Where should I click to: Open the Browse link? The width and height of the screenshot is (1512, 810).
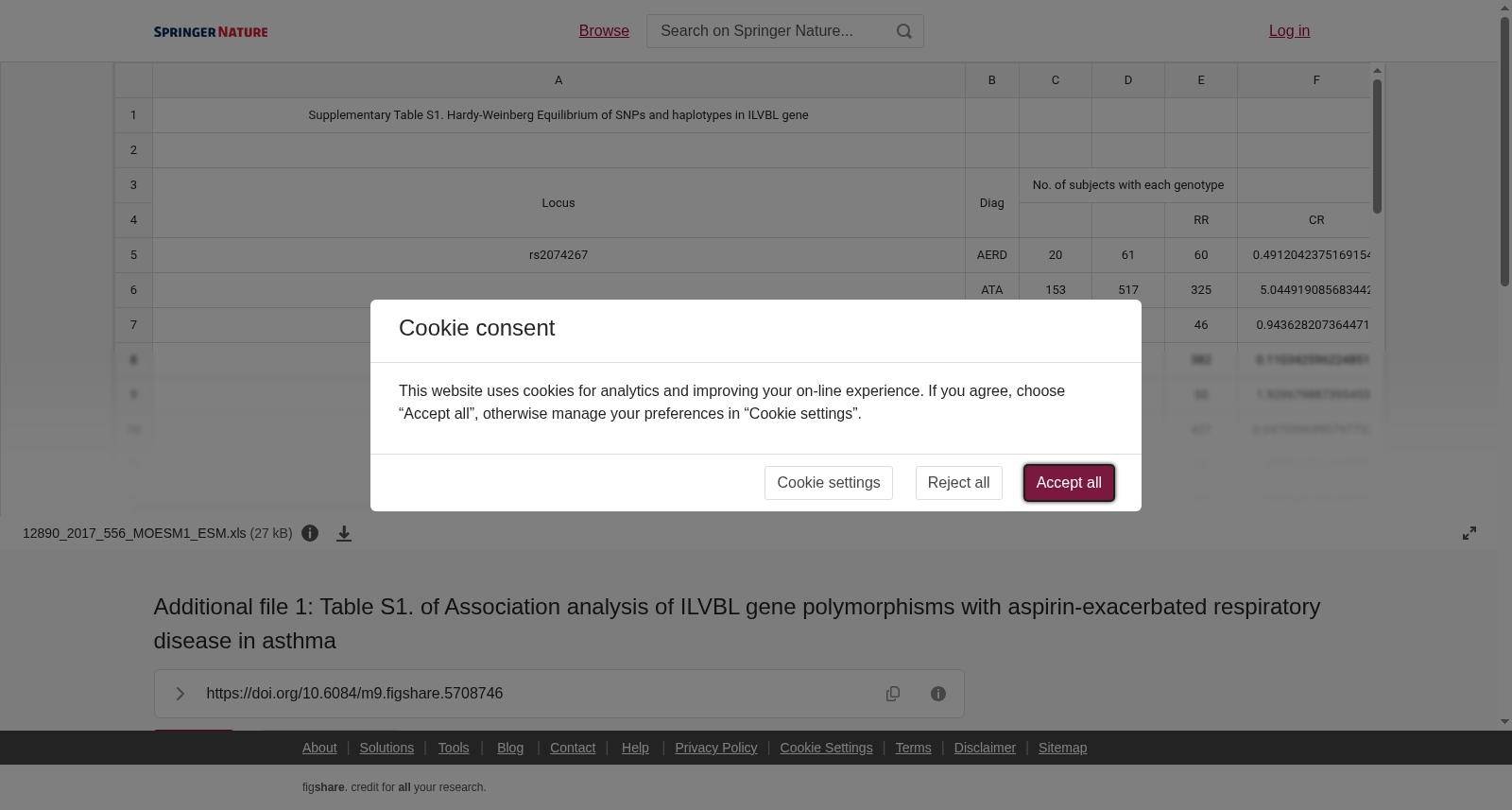(x=604, y=31)
